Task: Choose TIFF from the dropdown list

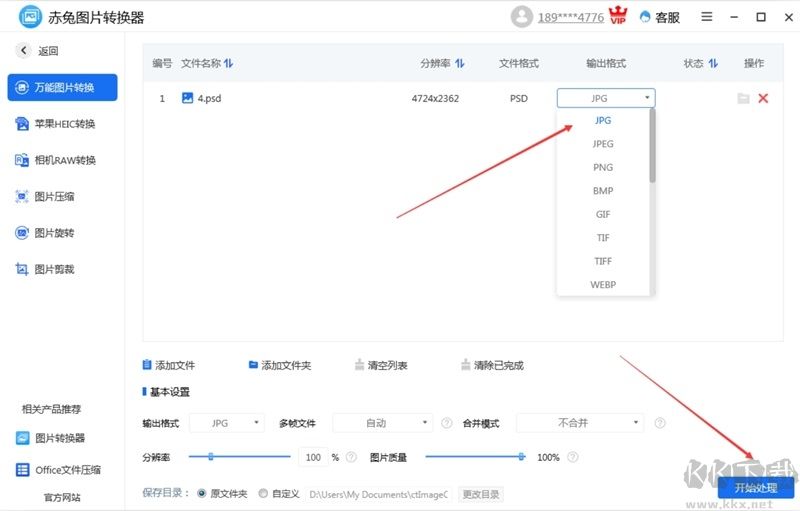Action: (x=603, y=261)
